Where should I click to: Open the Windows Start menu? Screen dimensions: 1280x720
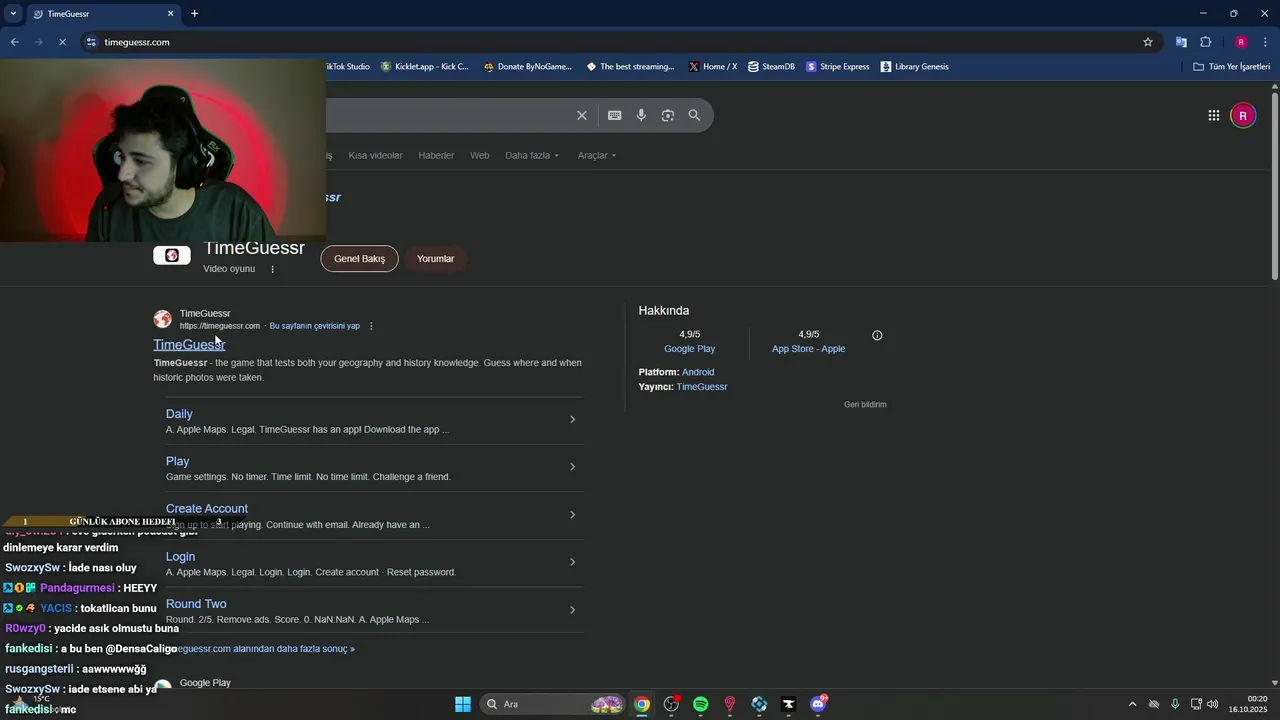point(462,704)
